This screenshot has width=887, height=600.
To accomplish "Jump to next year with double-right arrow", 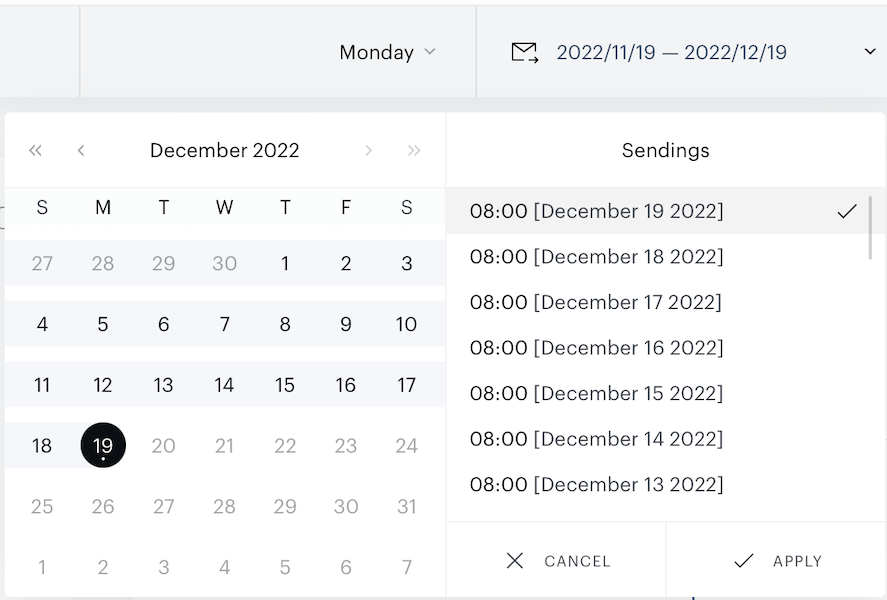I will (x=414, y=150).
